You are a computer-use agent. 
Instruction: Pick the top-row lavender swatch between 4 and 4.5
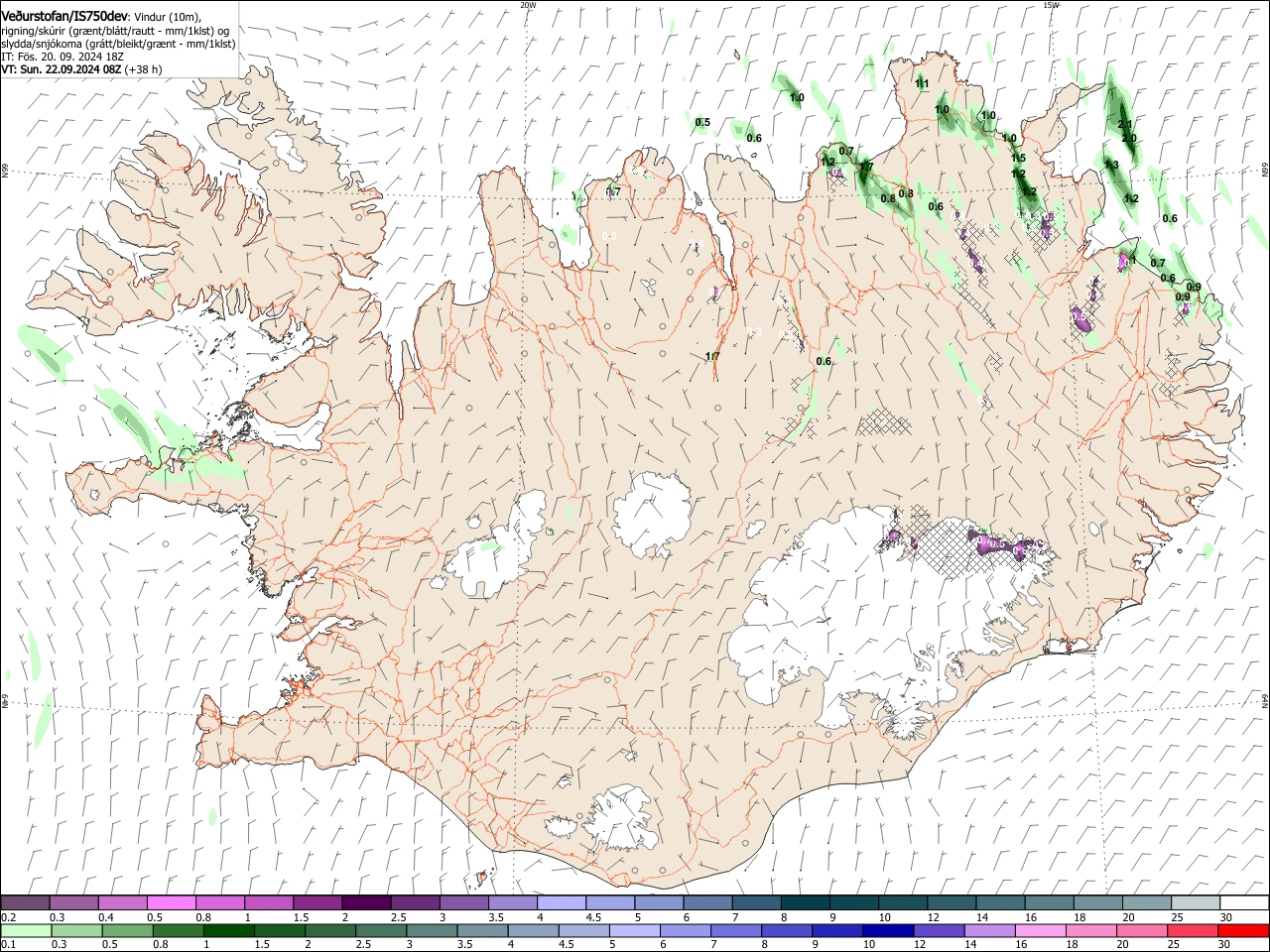pyautogui.click(x=562, y=903)
